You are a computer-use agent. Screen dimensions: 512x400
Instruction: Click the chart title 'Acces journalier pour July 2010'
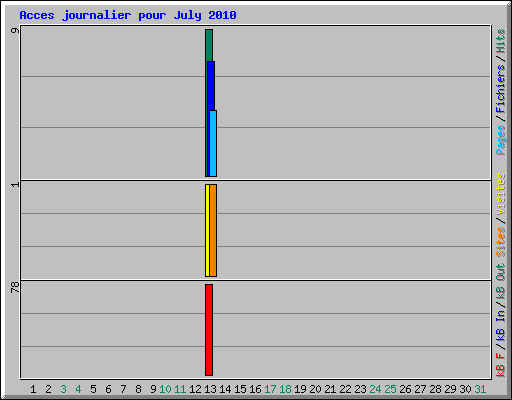coord(128,15)
